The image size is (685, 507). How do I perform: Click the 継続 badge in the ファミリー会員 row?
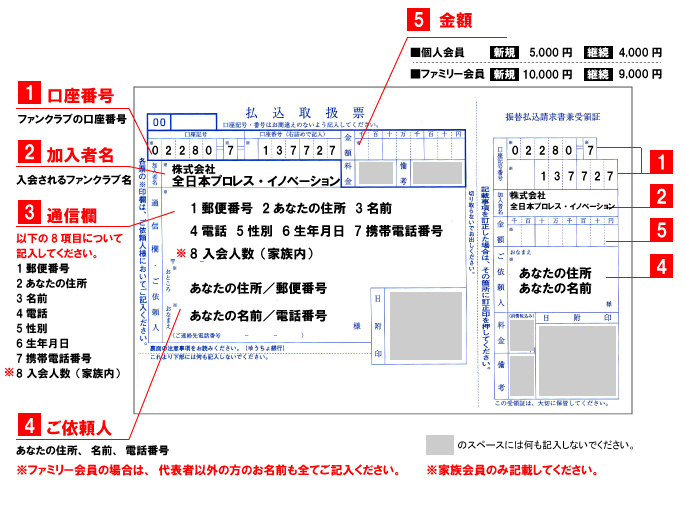tap(598, 74)
